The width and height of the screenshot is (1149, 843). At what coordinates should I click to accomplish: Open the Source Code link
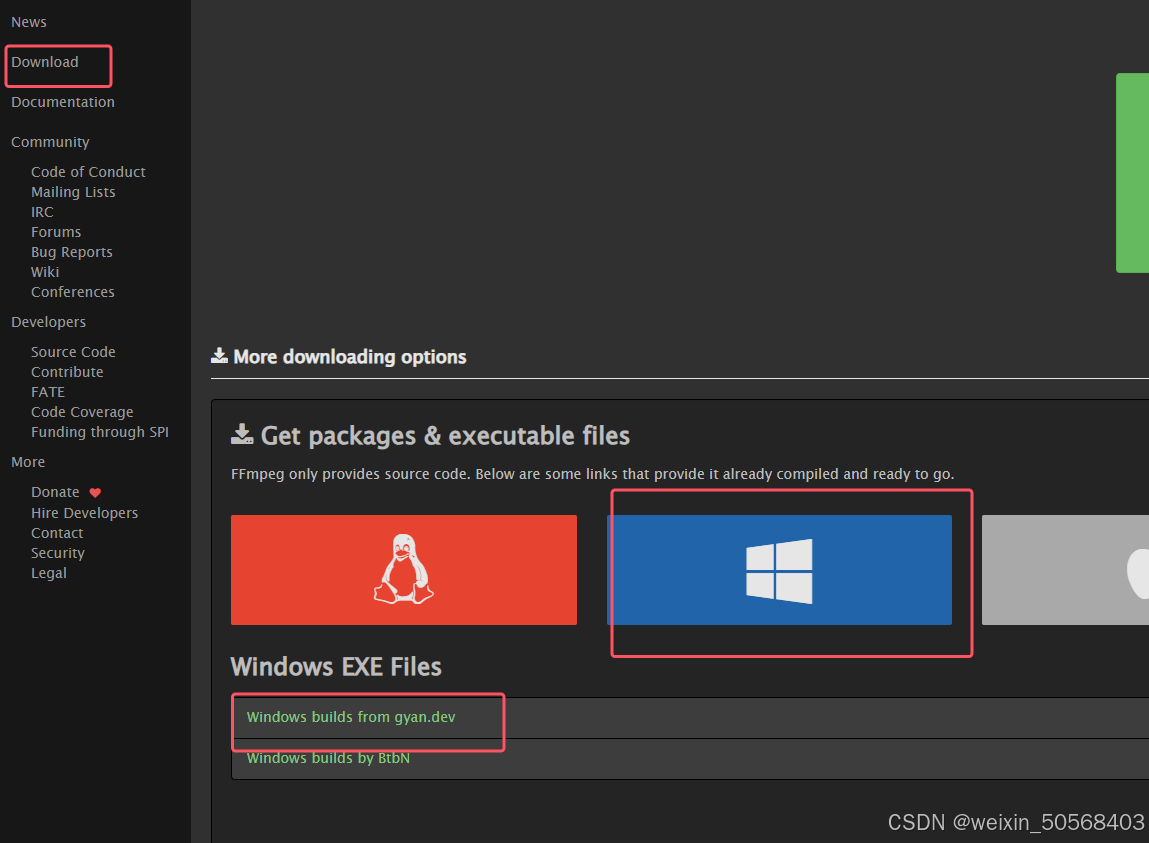[x=73, y=352]
